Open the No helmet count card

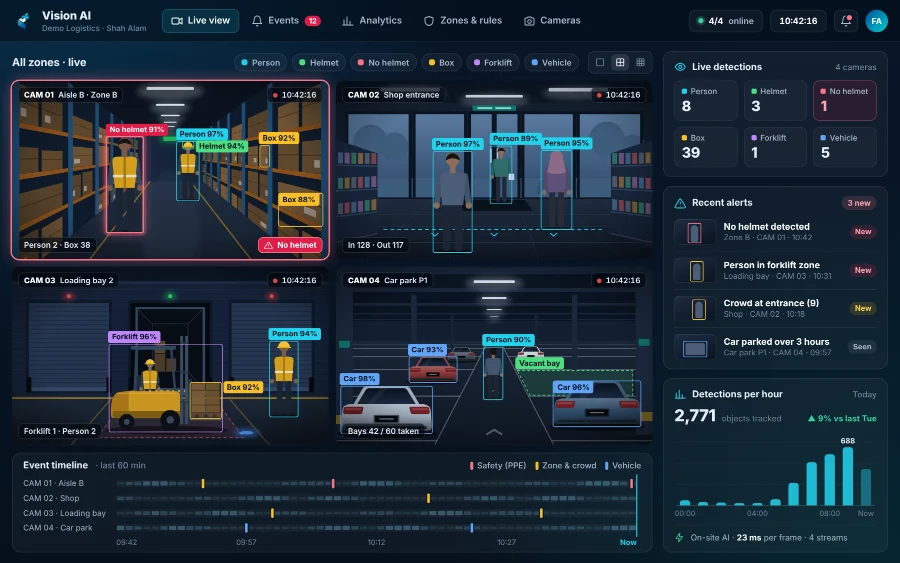844,100
